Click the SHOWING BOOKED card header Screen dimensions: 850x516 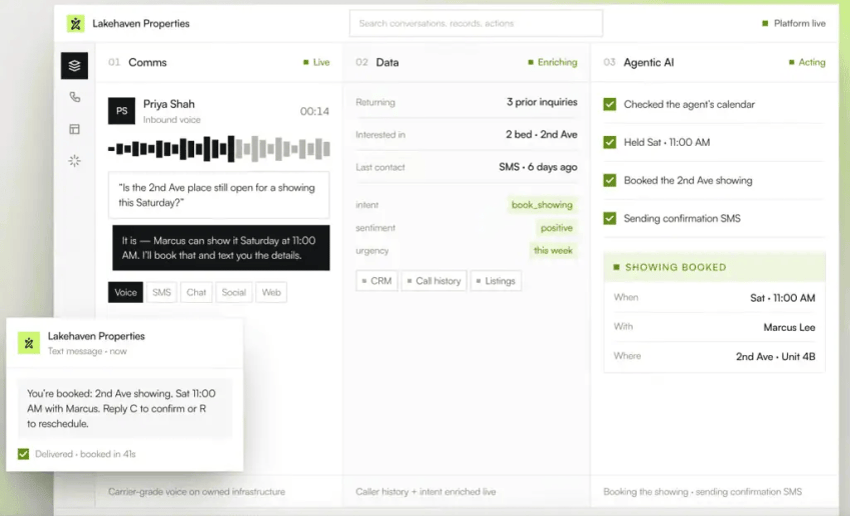(x=714, y=267)
